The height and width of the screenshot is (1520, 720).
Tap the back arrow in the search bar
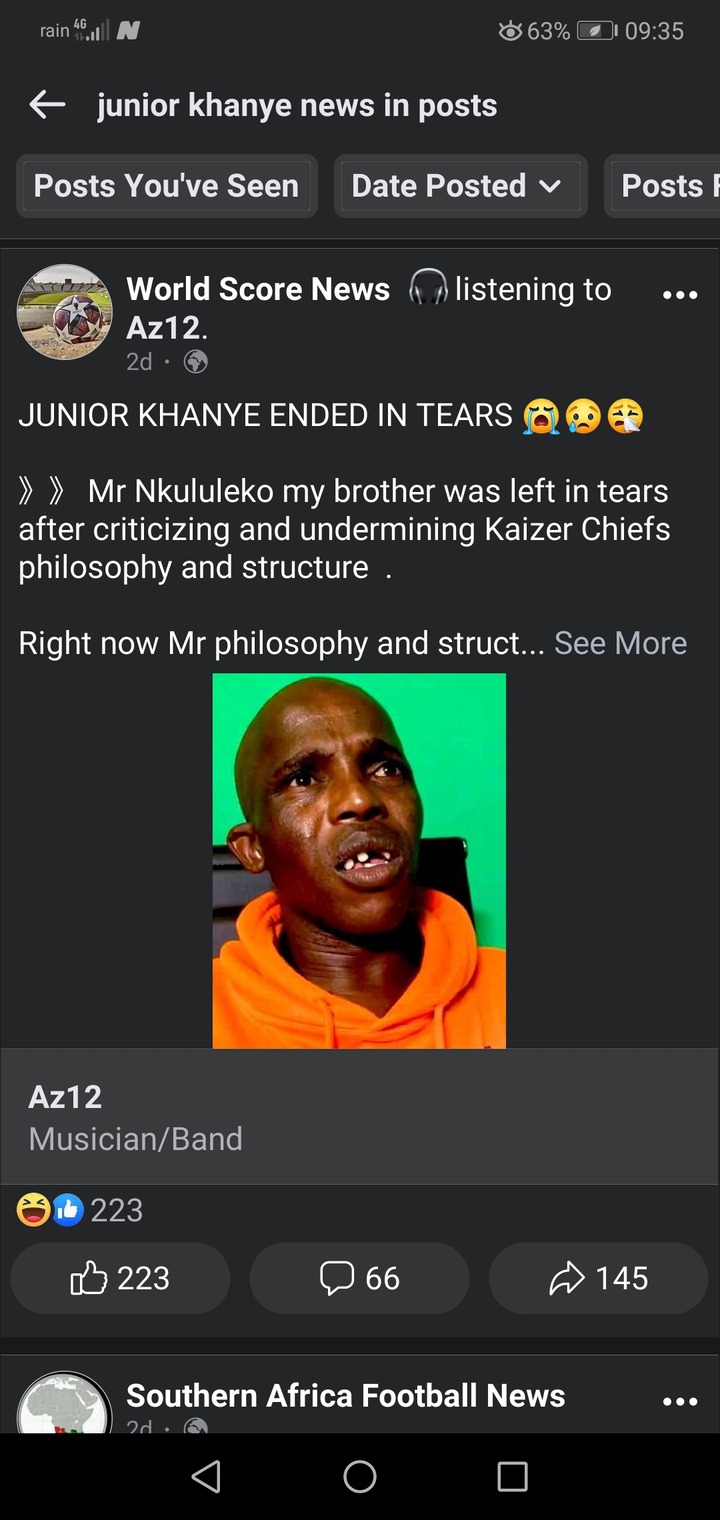(47, 105)
